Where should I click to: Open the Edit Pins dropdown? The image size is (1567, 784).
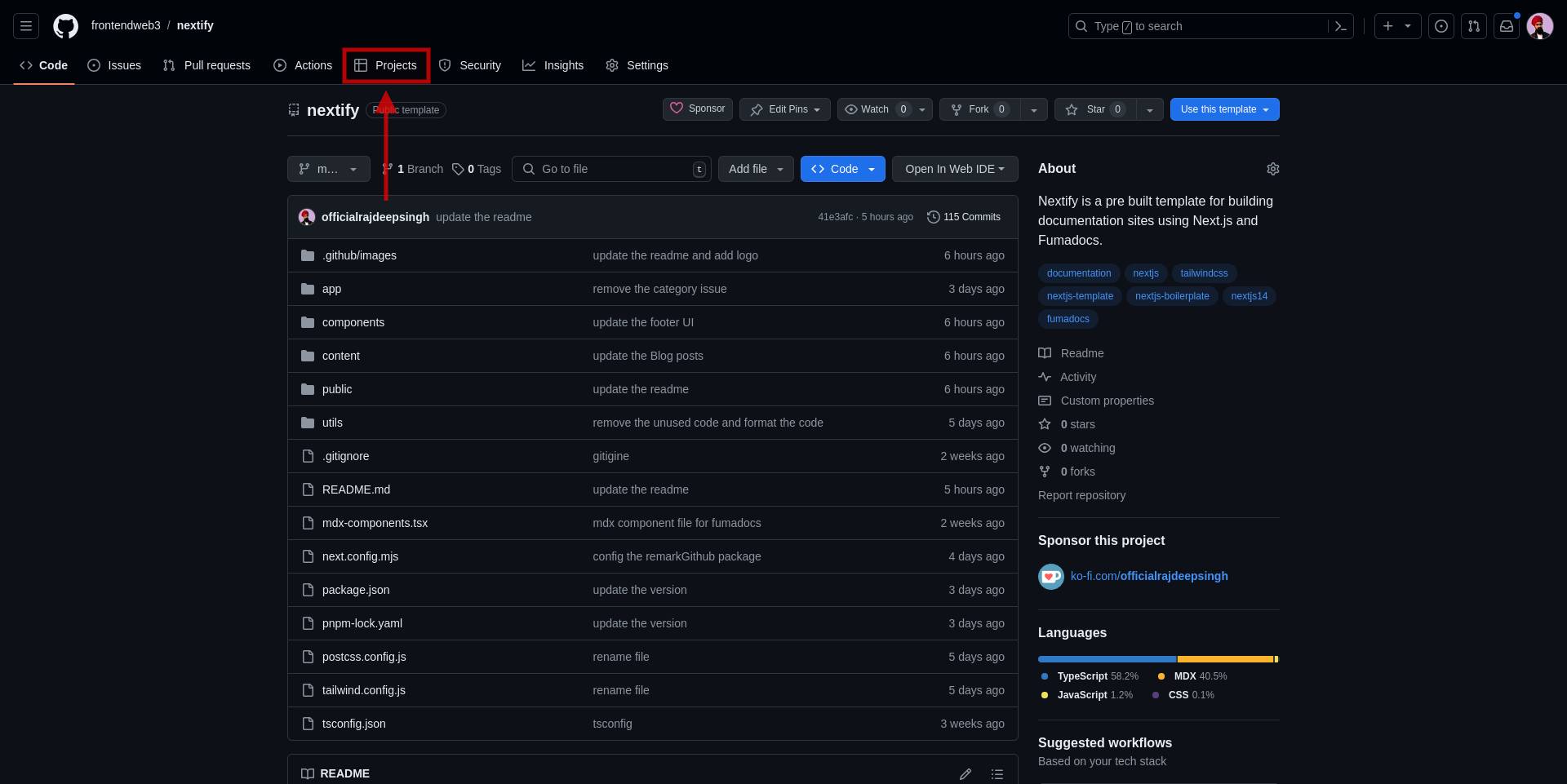tap(785, 109)
